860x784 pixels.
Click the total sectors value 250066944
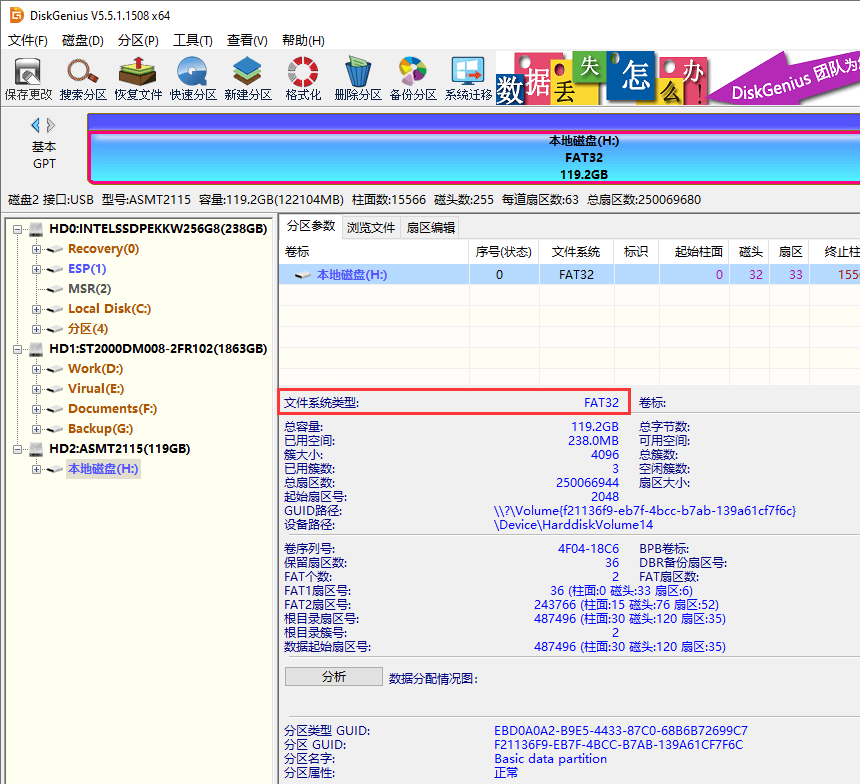point(587,483)
